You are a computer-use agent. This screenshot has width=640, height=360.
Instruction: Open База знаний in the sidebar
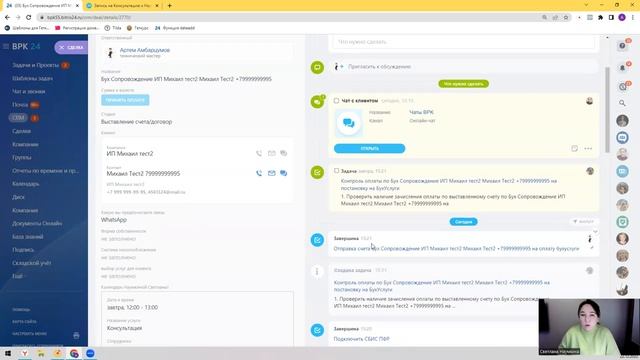28,236
